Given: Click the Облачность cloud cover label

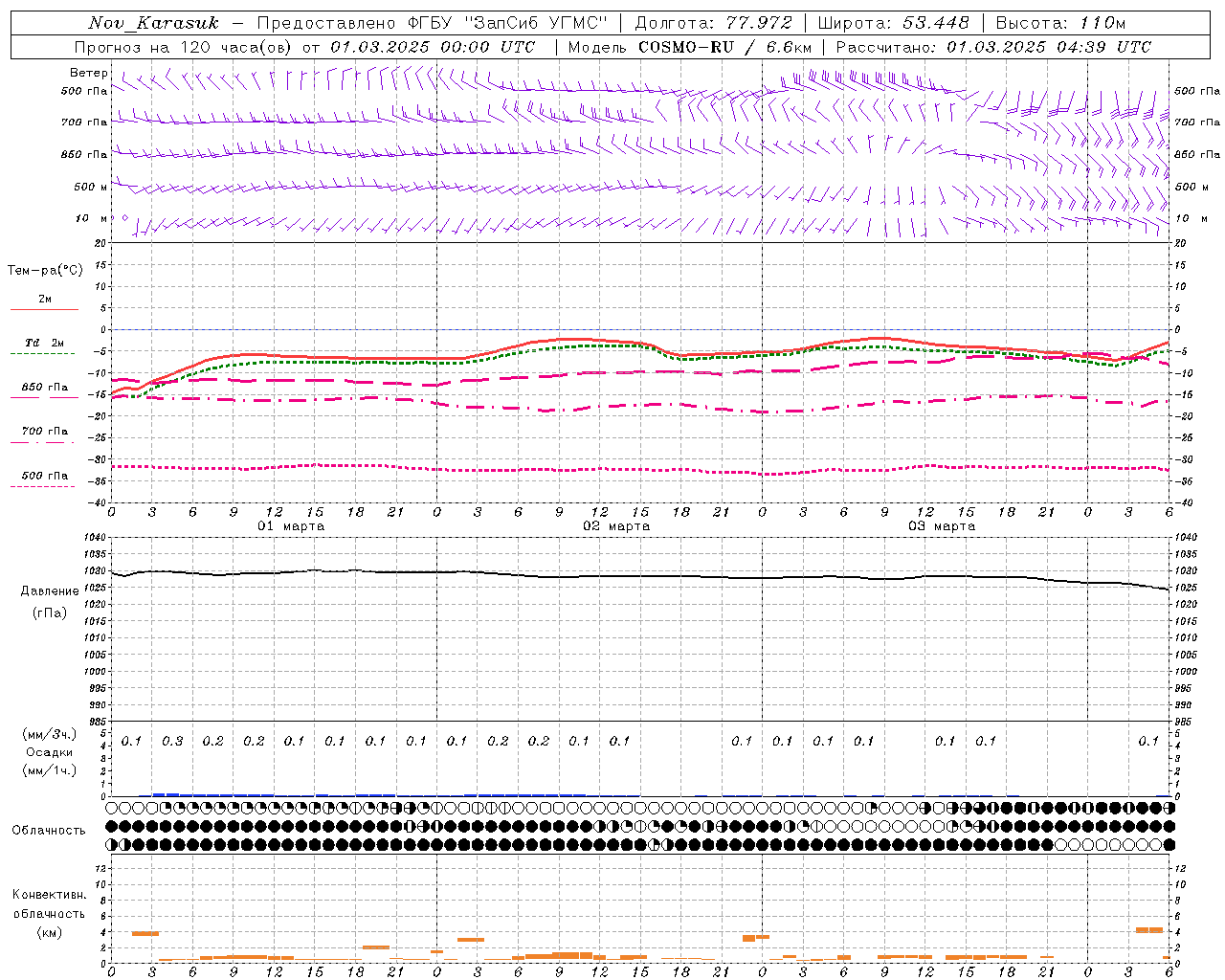Looking at the screenshot, I should coord(49,830).
